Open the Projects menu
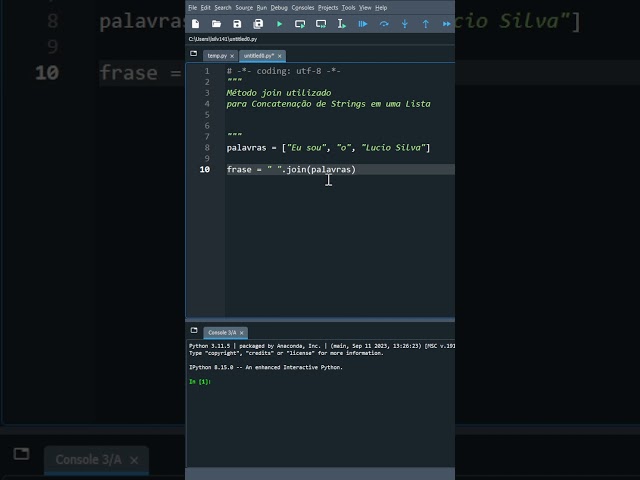 coord(328,8)
